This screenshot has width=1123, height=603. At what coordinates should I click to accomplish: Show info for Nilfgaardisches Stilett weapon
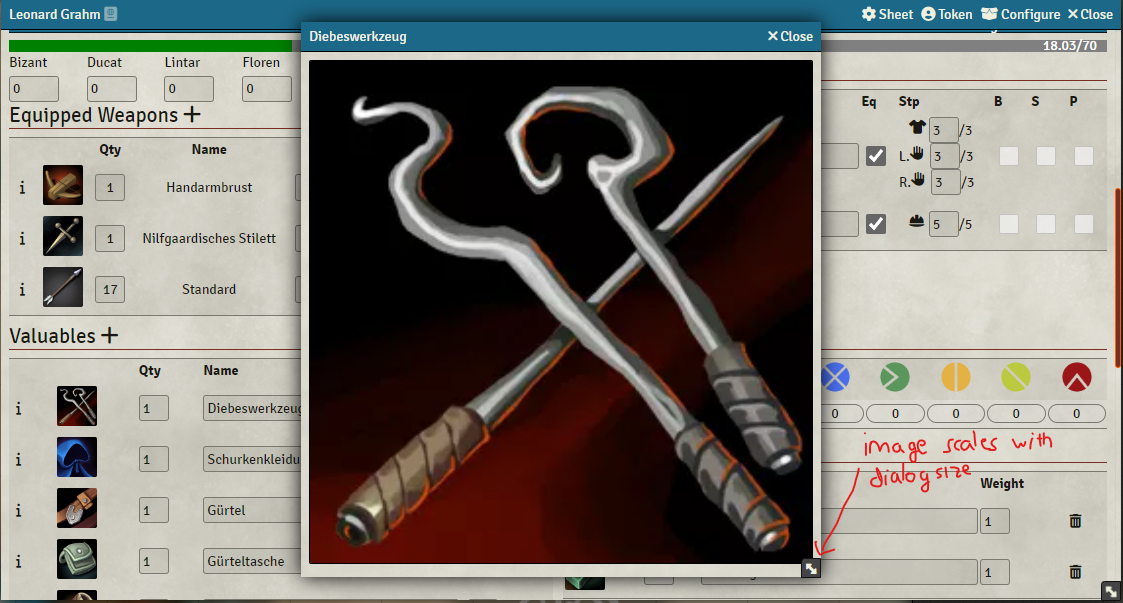point(22,238)
